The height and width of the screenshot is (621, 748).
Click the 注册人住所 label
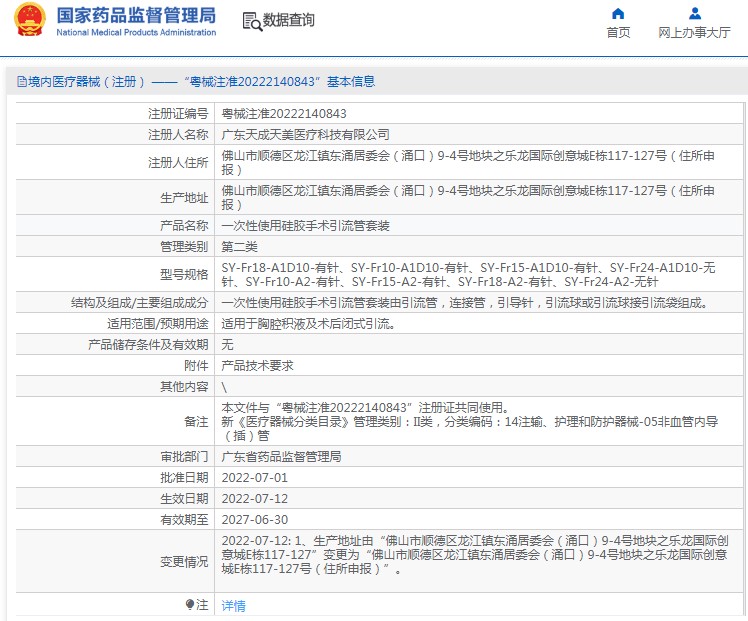tap(178, 163)
